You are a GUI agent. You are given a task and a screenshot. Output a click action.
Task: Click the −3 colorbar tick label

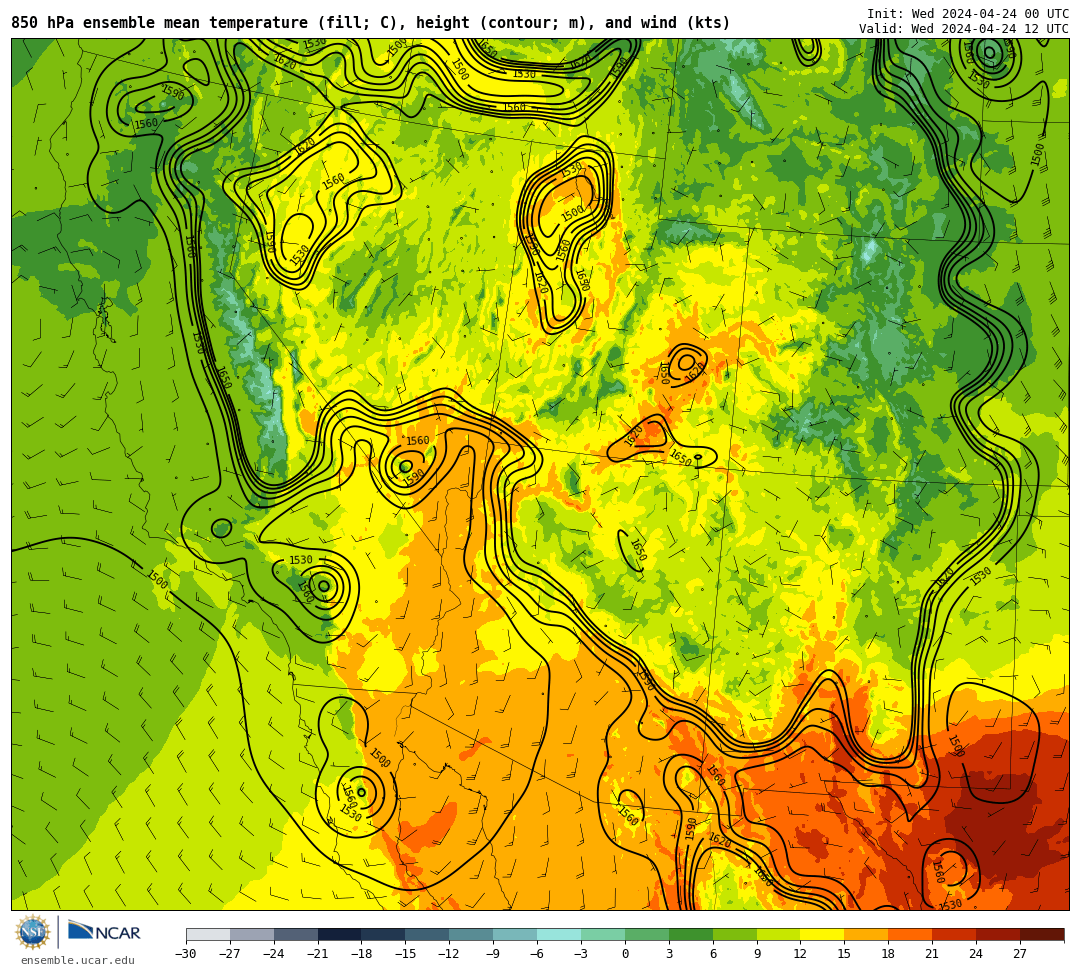tap(581, 954)
